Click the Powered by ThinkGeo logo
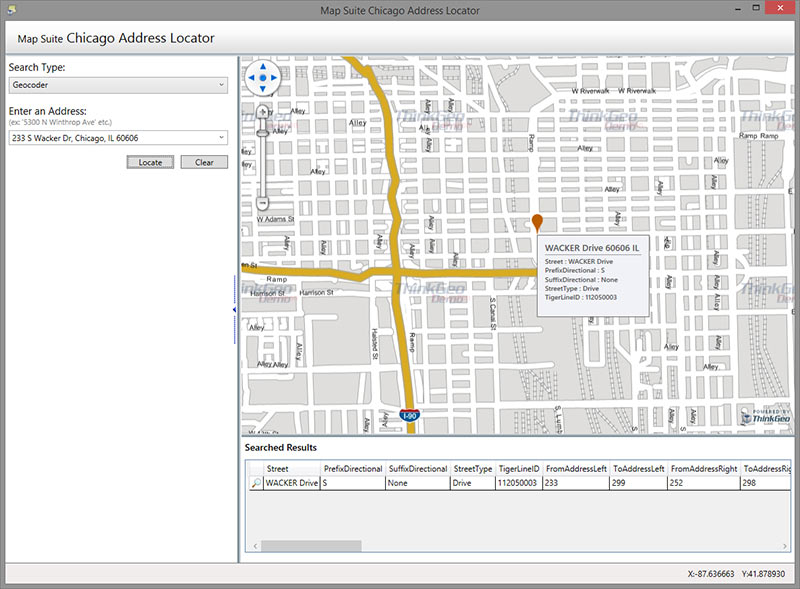Screen dimensions: 800x589 pyautogui.click(x=766, y=416)
